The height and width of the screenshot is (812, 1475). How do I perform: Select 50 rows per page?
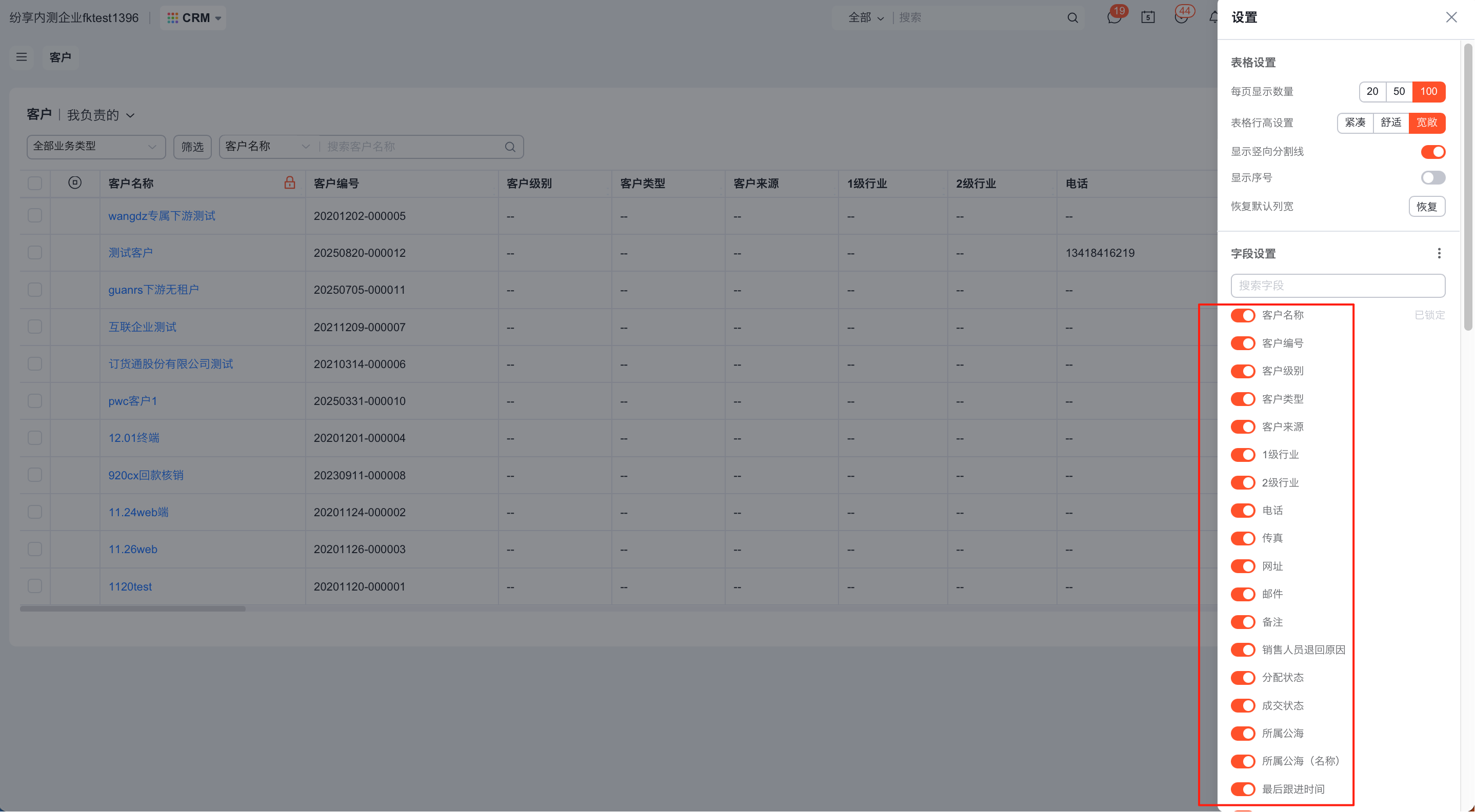pyautogui.click(x=1399, y=92)
